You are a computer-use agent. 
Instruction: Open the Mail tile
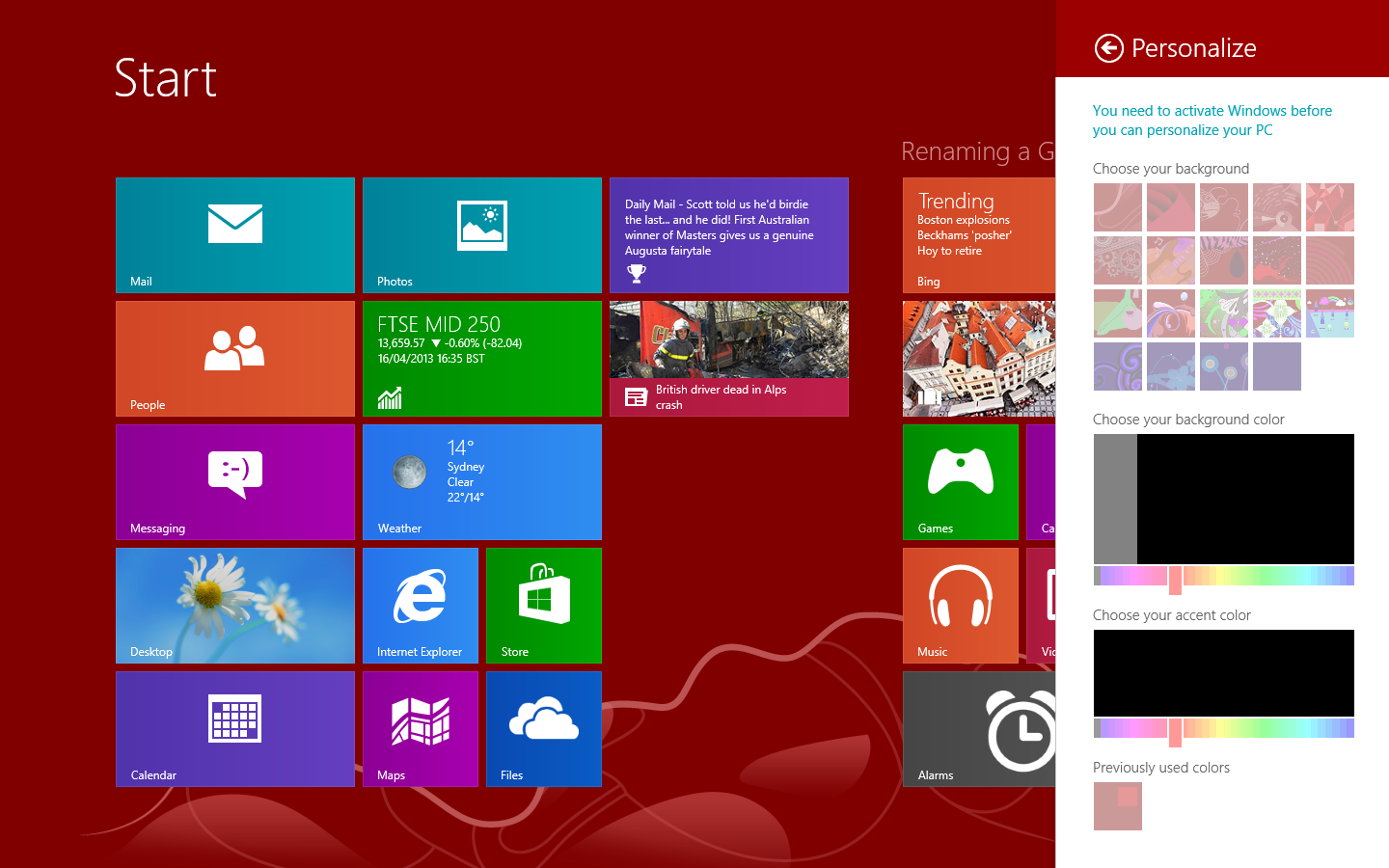(235, 235)
